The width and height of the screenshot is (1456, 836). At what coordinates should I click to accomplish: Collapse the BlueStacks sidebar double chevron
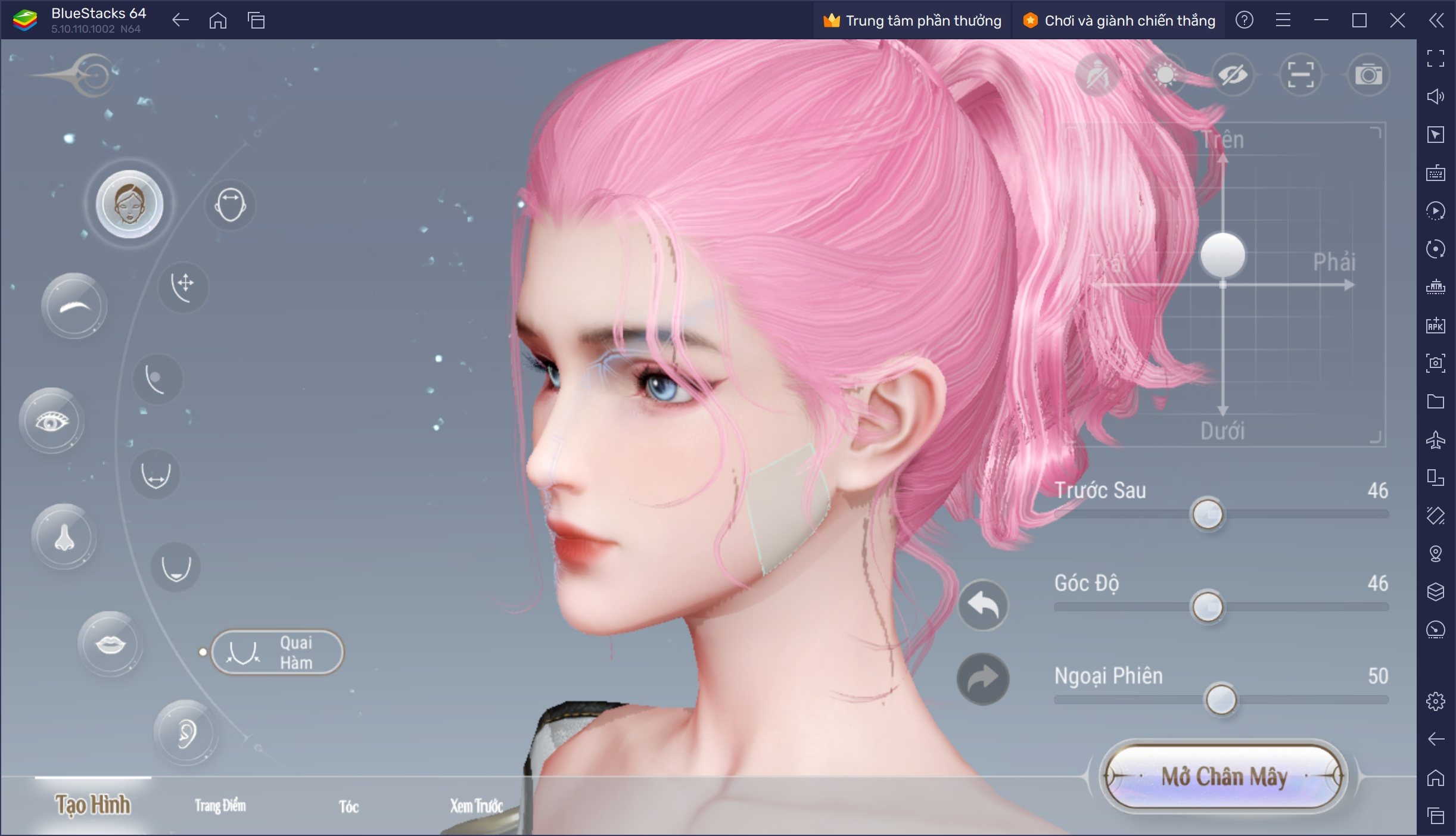click(1436, 20)
